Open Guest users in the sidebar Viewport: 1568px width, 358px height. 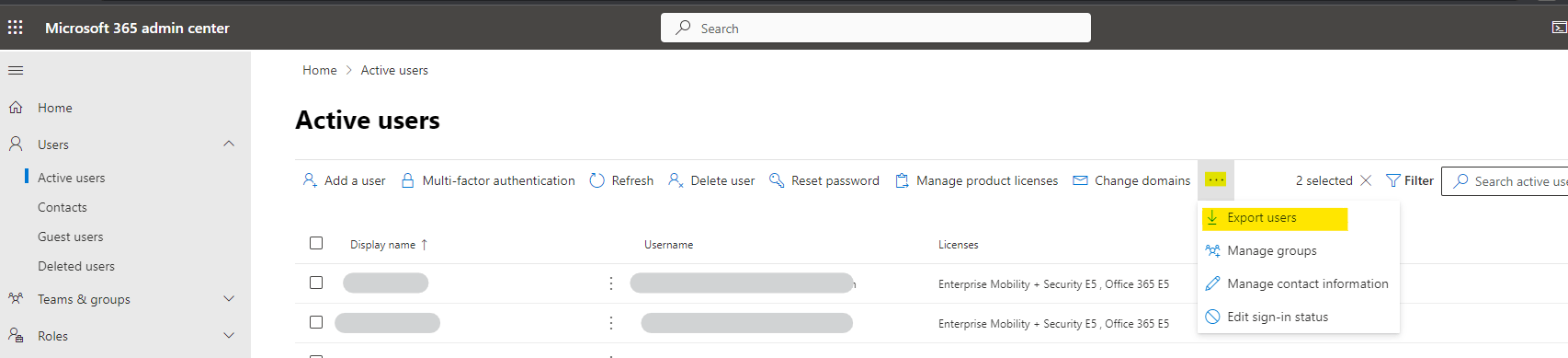70,237
